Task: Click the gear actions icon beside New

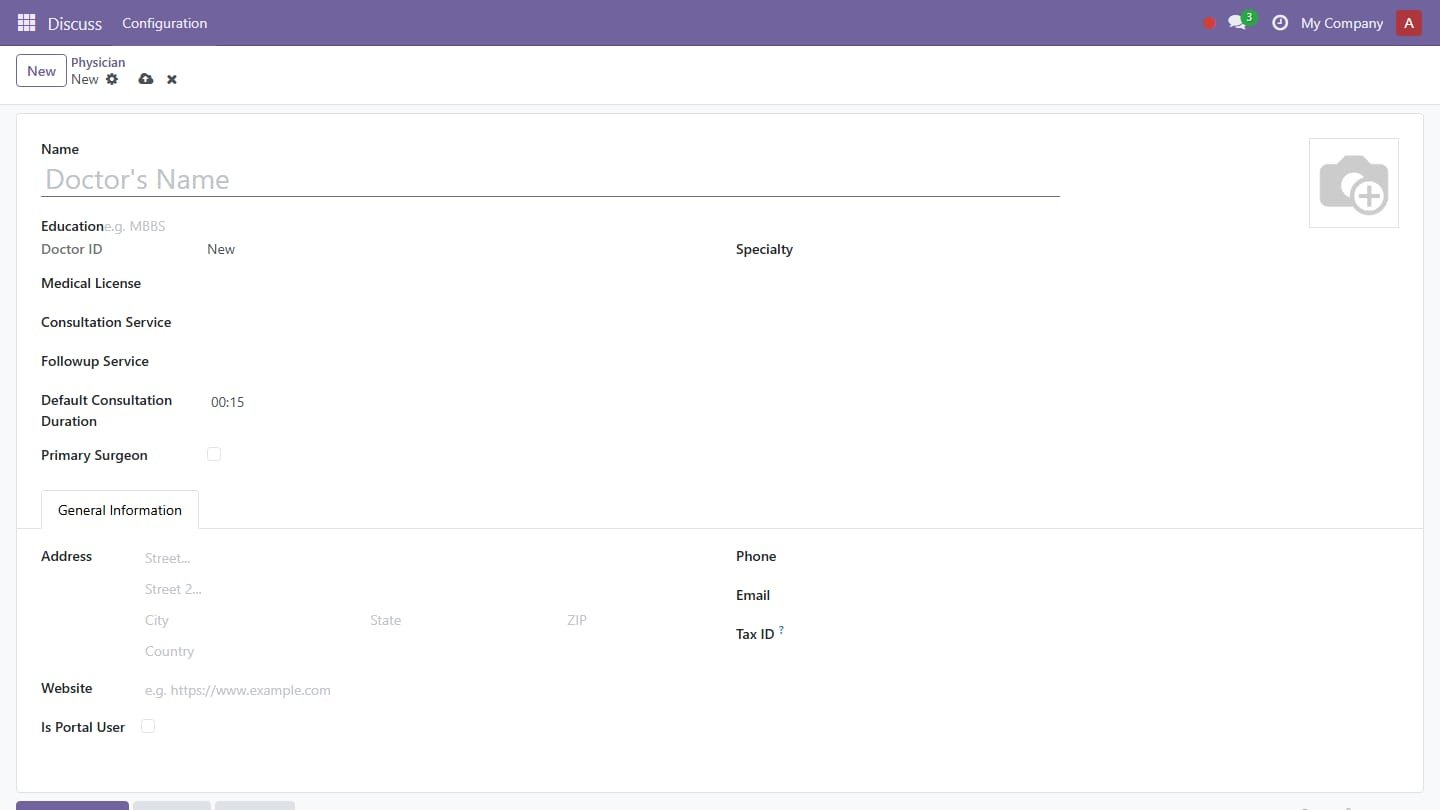Action: coord(112,79)
